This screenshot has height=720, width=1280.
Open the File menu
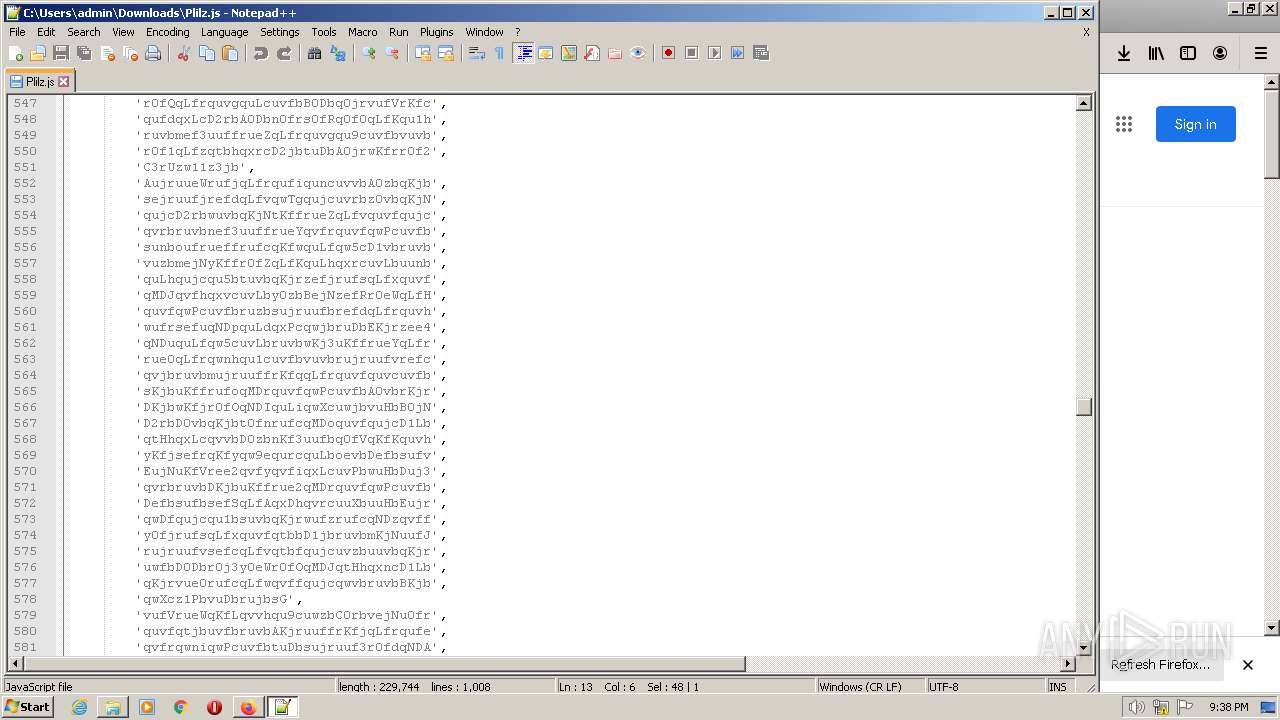pos(17,32)
